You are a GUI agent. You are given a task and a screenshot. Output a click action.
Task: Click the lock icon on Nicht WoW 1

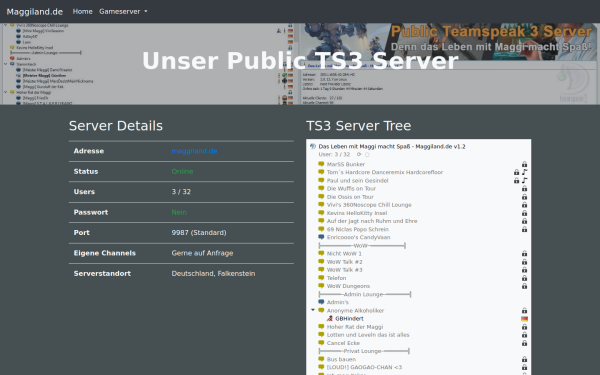pos(524,253)
